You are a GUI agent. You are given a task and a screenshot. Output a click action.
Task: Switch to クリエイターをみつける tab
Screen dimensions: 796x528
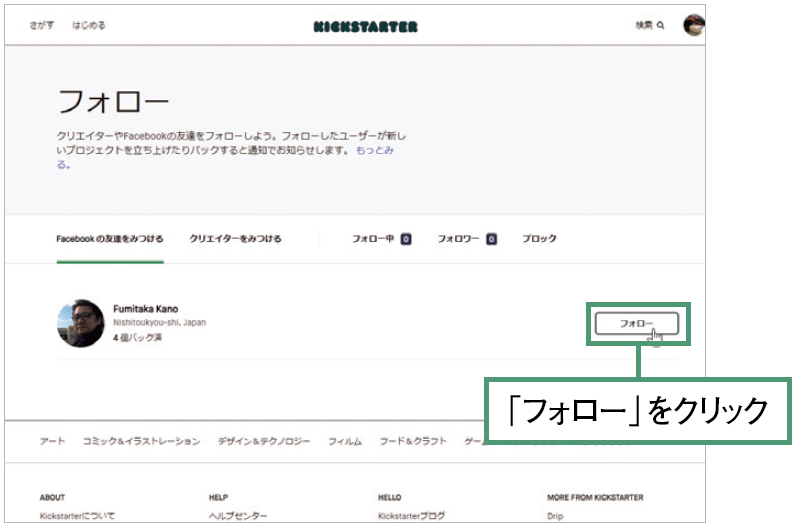pyautogui.click(x=235, y=239)
